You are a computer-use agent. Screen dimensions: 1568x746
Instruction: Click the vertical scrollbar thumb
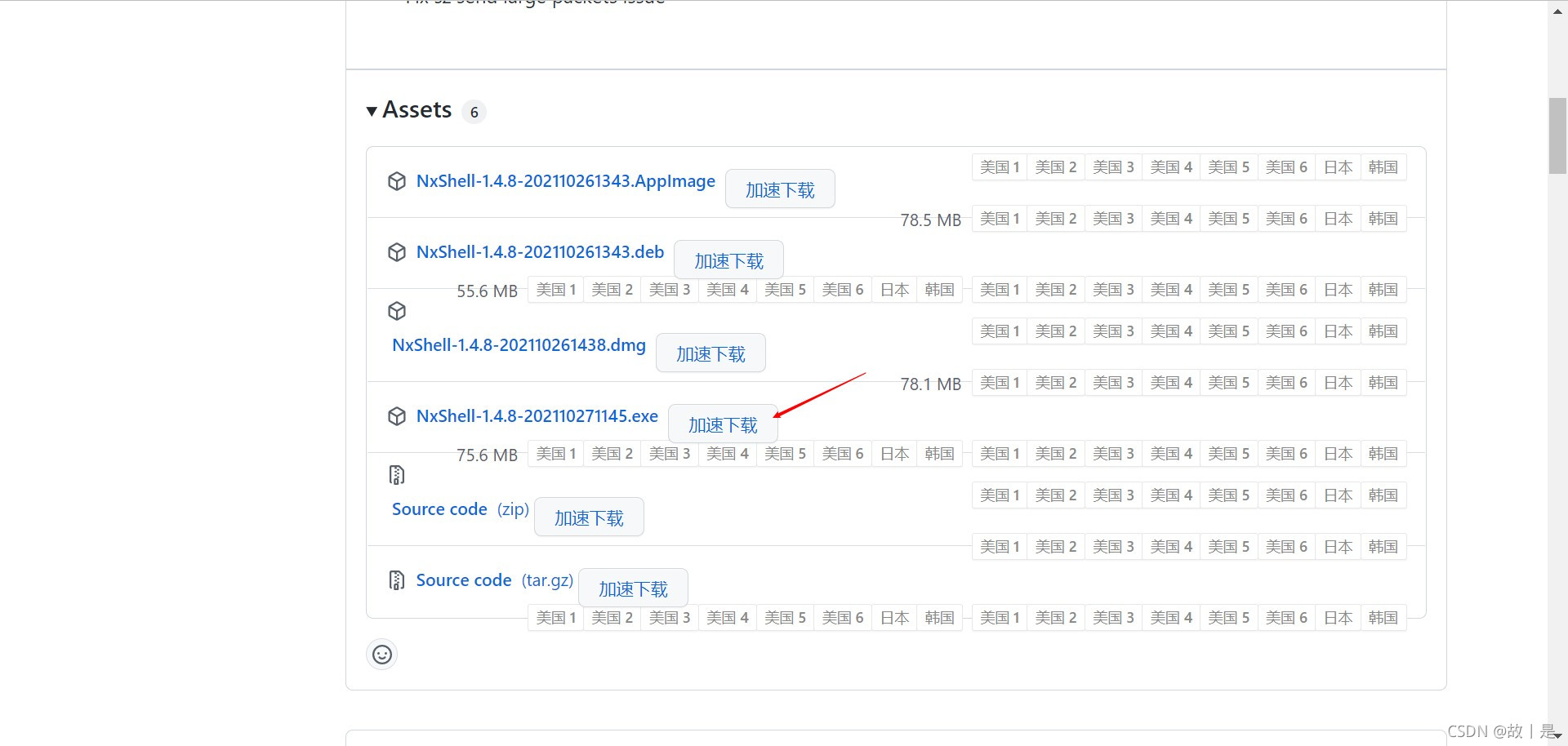point(1557,135)
